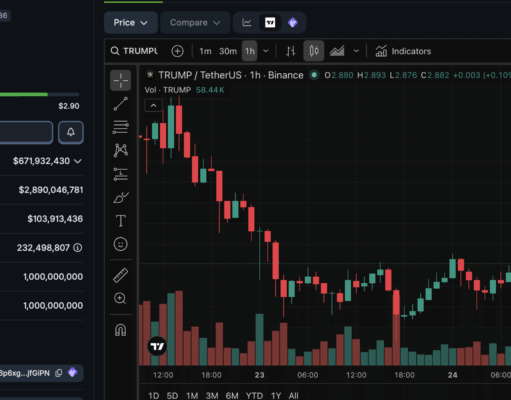Select the TradingView chart view

click(x=270, y=23)
